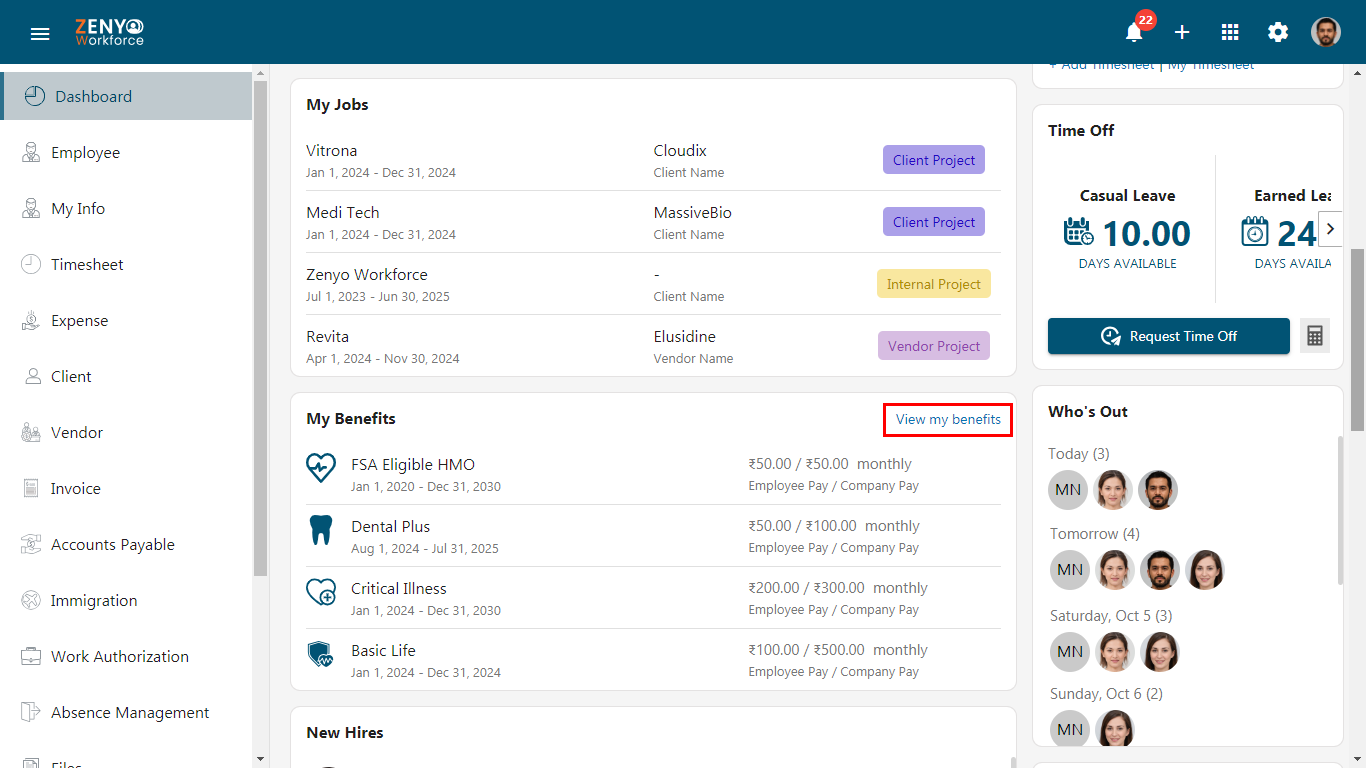Image resolution: width=1366 pixels, height=768 pixels.
Task: Click the sidebar scroll down arrow
Action: click(x=261, y=760)
